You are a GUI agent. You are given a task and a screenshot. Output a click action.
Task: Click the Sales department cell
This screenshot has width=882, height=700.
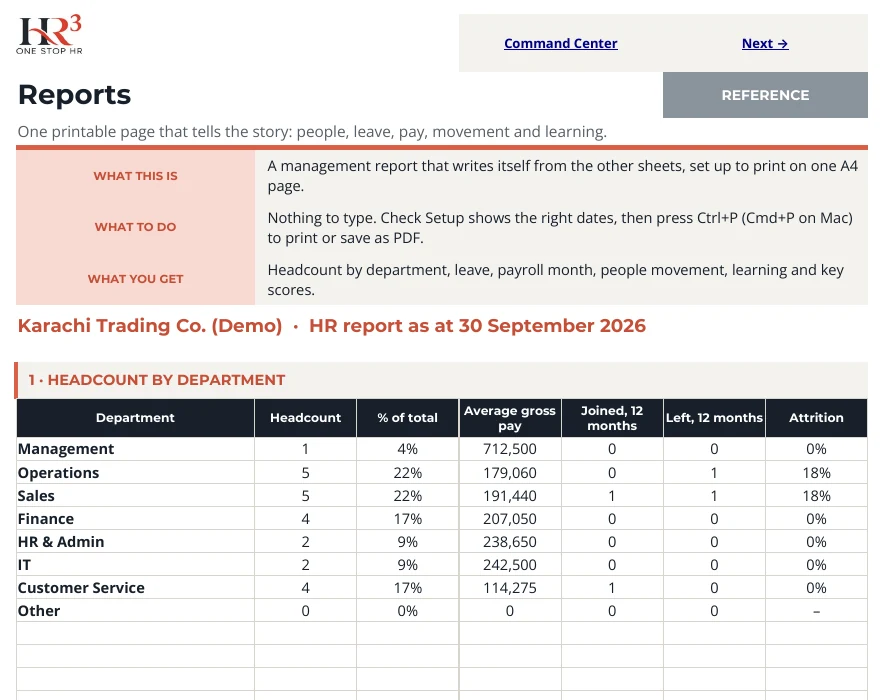point(136,496)
